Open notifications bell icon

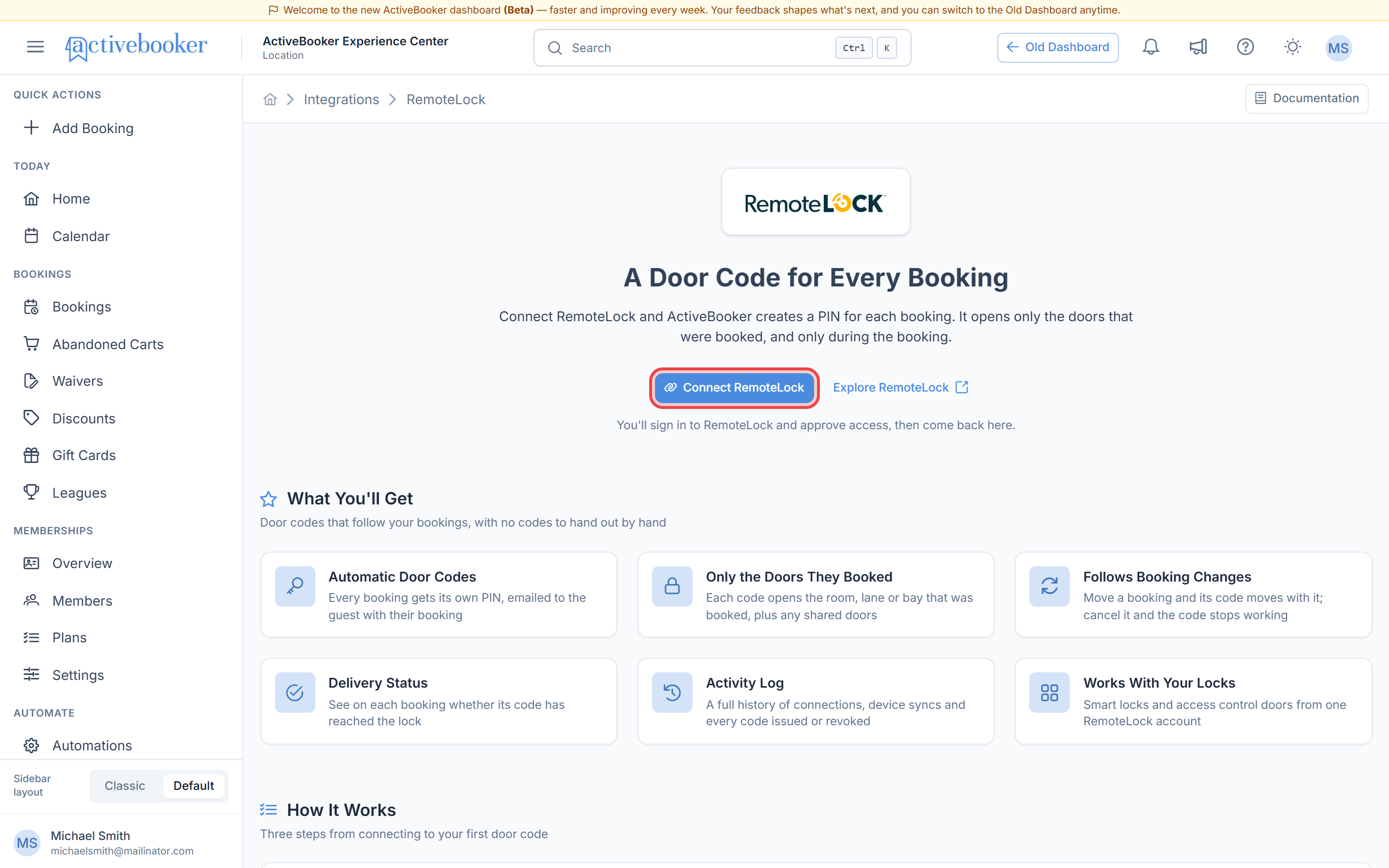1150,47
